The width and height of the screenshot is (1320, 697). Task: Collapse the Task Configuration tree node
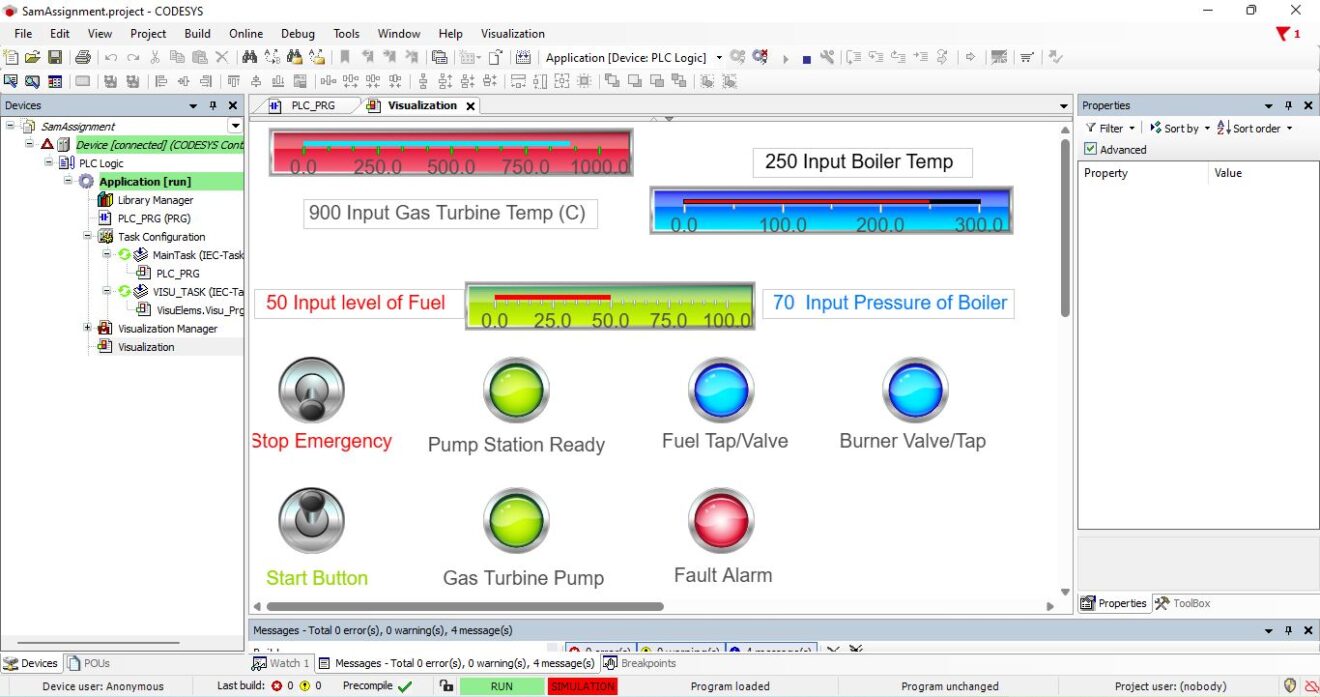(x=86, y=236)
